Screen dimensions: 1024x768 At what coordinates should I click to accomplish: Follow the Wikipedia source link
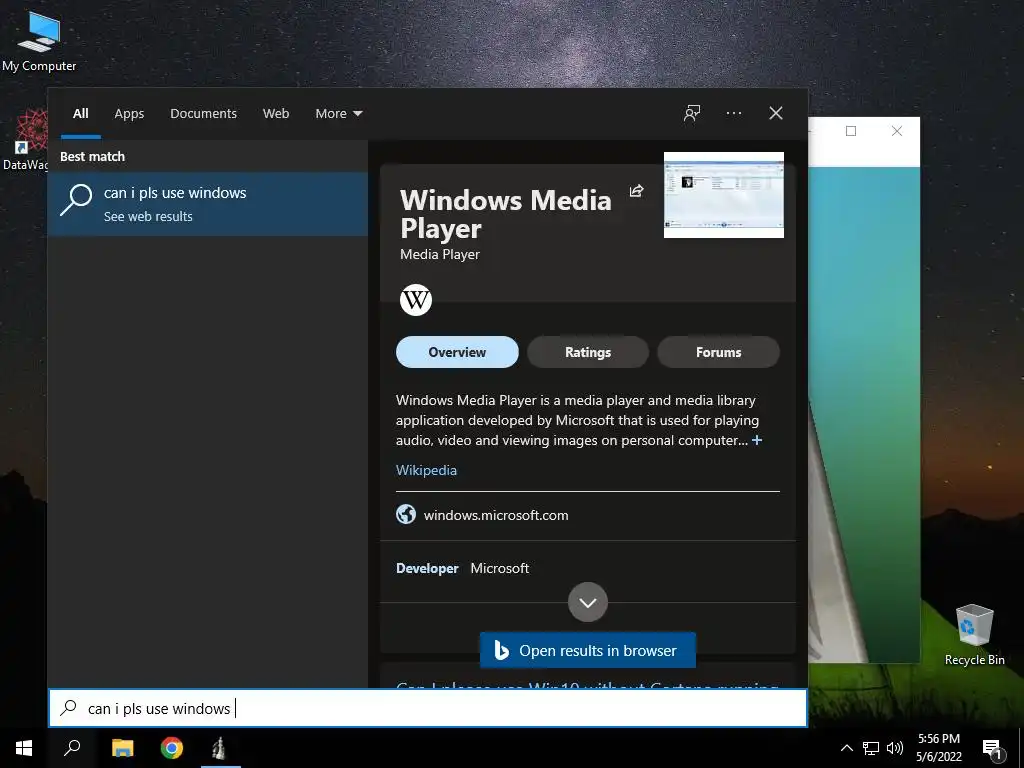[426, 470]
